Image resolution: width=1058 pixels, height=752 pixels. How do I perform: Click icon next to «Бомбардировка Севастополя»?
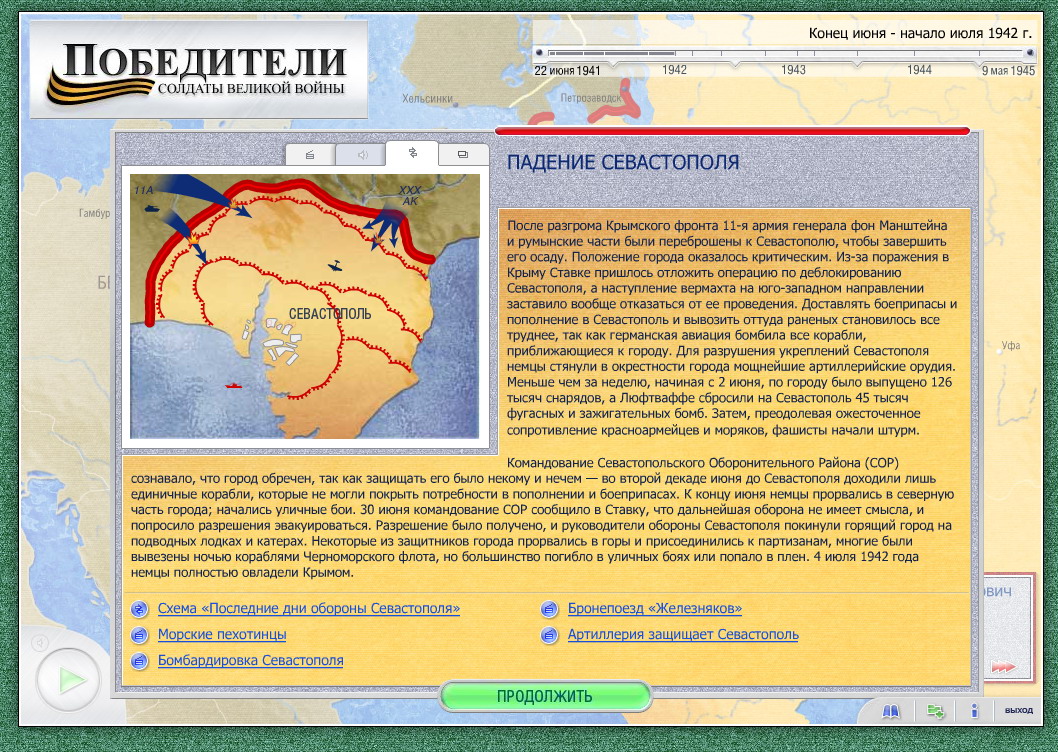138,661
